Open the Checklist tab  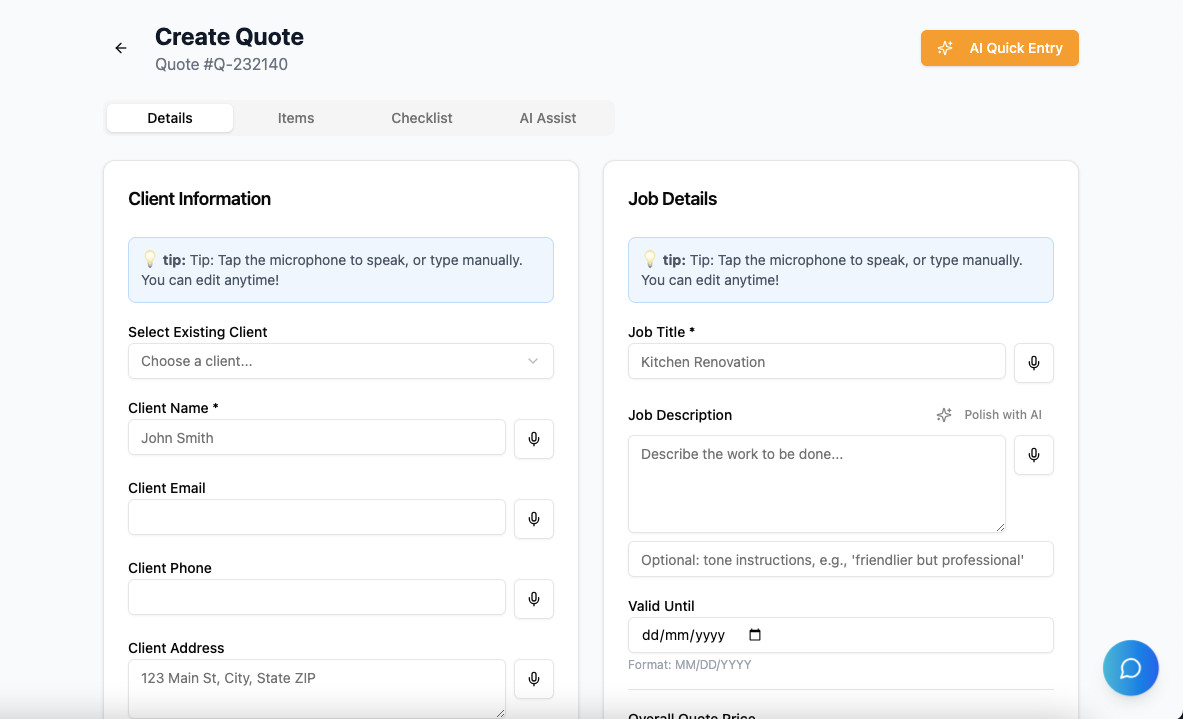point(422,118)
